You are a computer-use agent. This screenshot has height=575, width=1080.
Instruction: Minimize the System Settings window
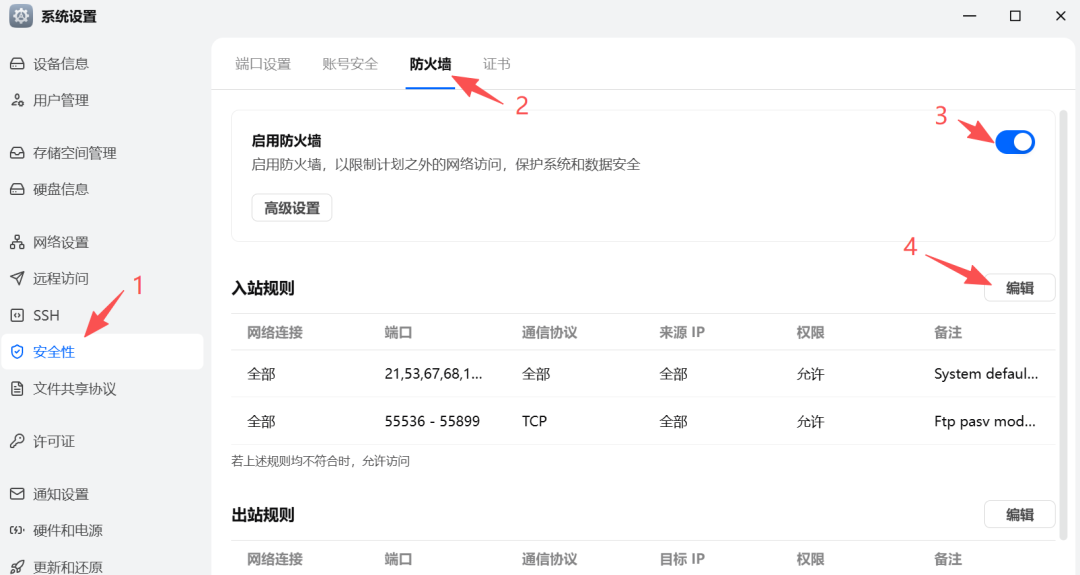[x=970, y=16]
